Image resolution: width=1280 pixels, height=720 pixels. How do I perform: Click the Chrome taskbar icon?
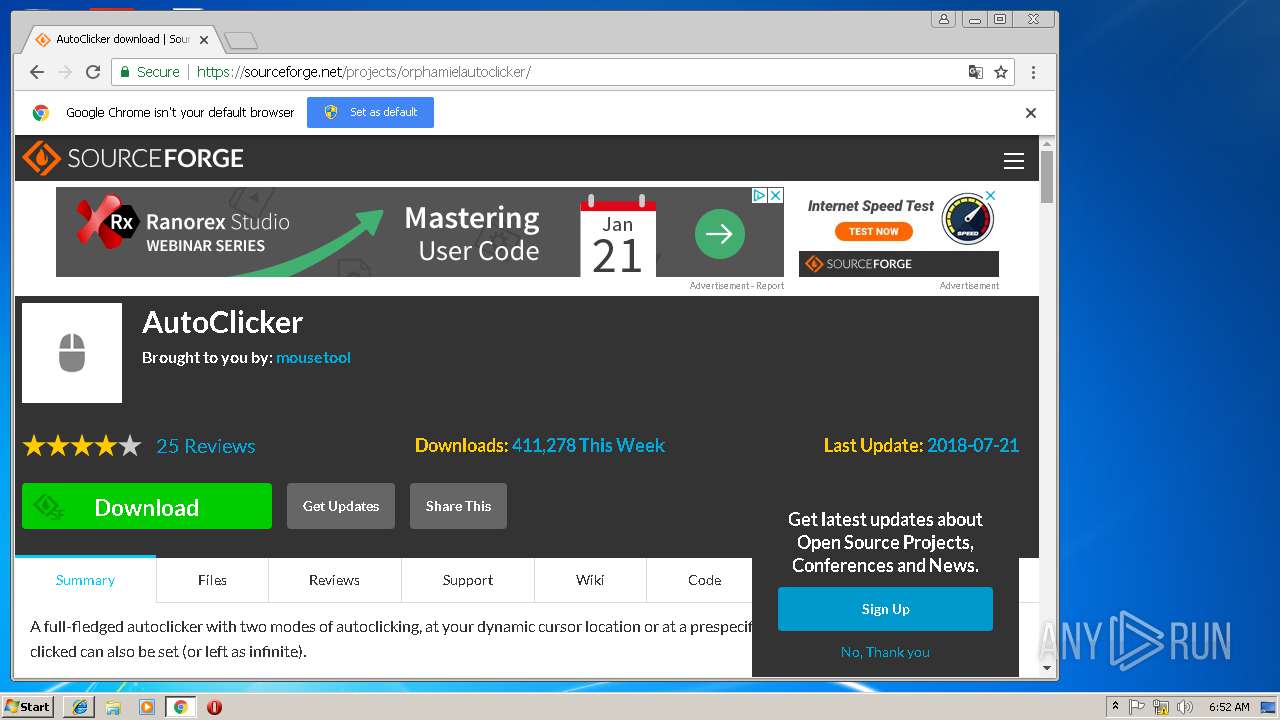180,707
